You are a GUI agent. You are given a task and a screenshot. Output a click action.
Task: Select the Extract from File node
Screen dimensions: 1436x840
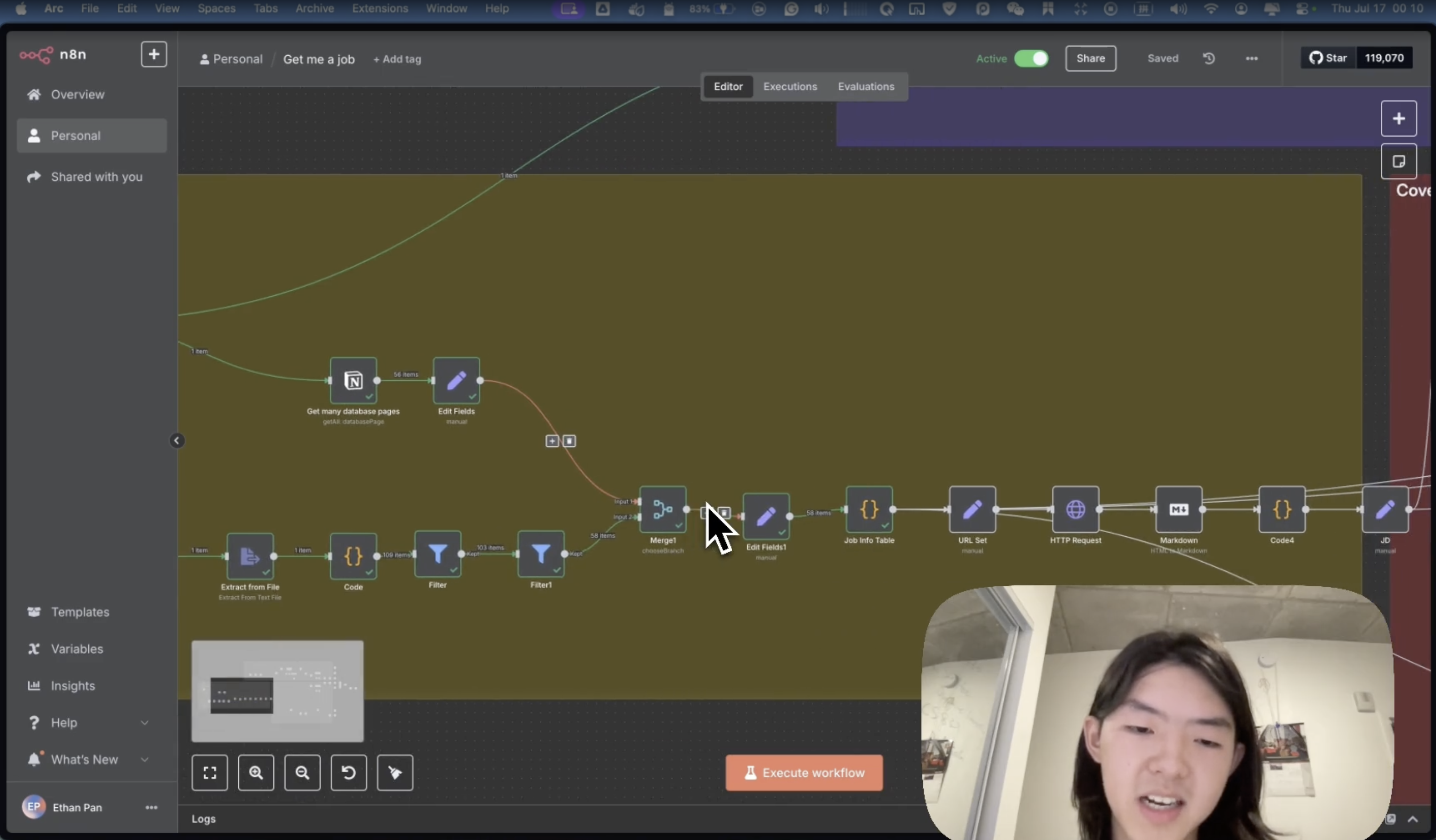pyautogui.click(x=250, y=556)
